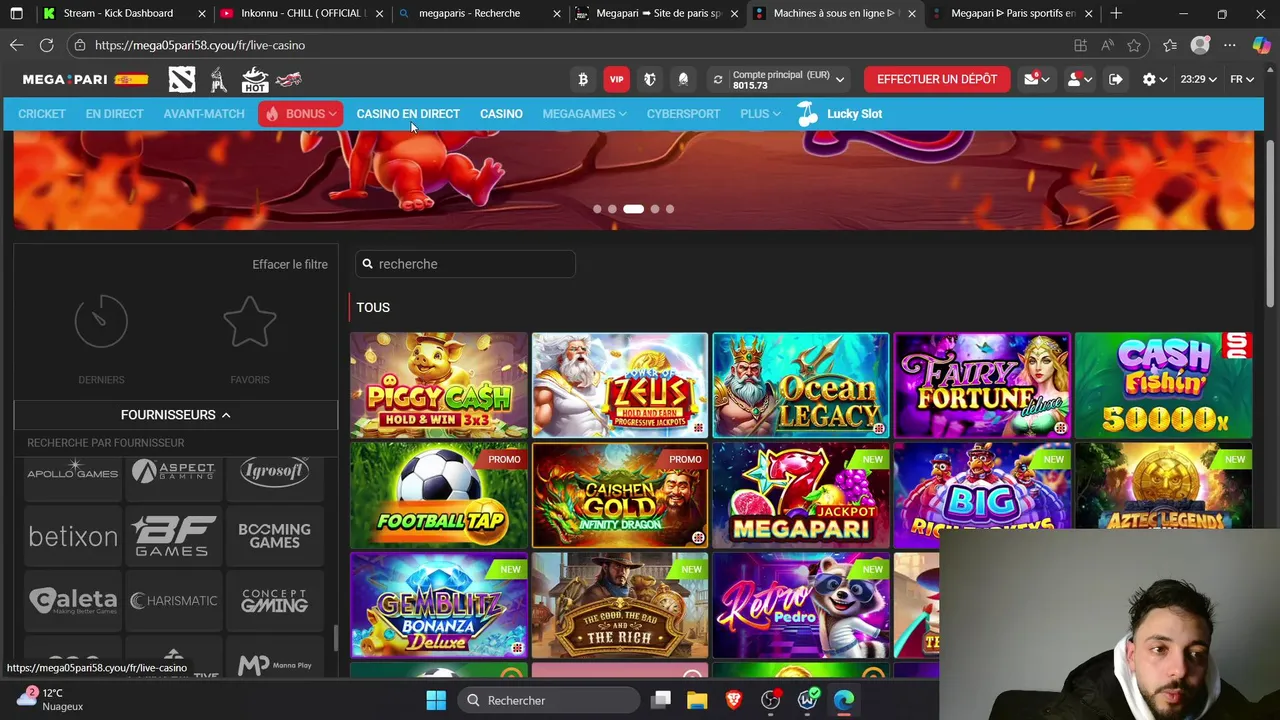Viewport: 1280px width, 720px height.
Task: Filter by Apollo Games provider
Action: pyautogui.click(x=73, y=472)
